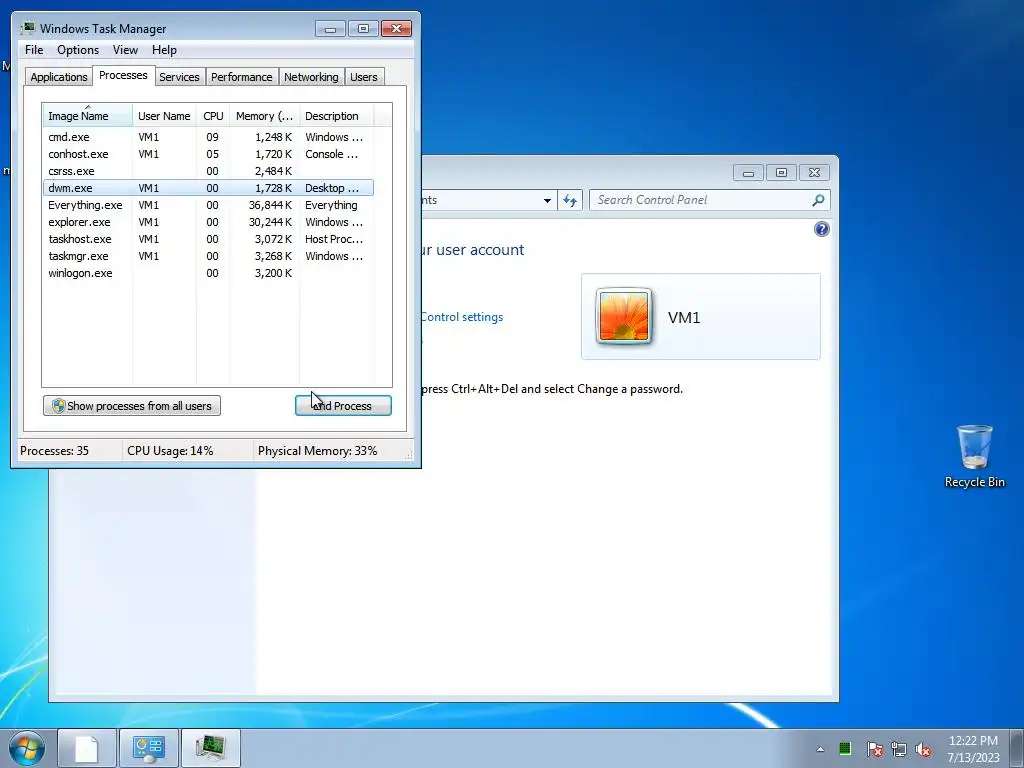Screen dimensions: 1024x768
Task: Select the csrss.exe process
Action: click(208, 171)
